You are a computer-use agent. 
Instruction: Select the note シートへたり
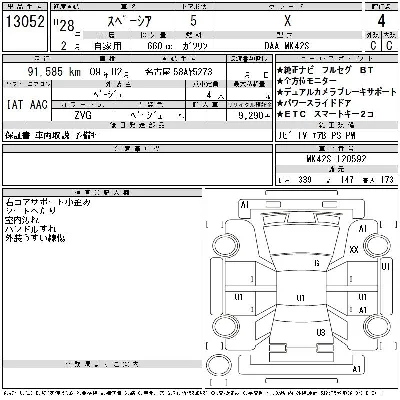[x=31, y=211]
